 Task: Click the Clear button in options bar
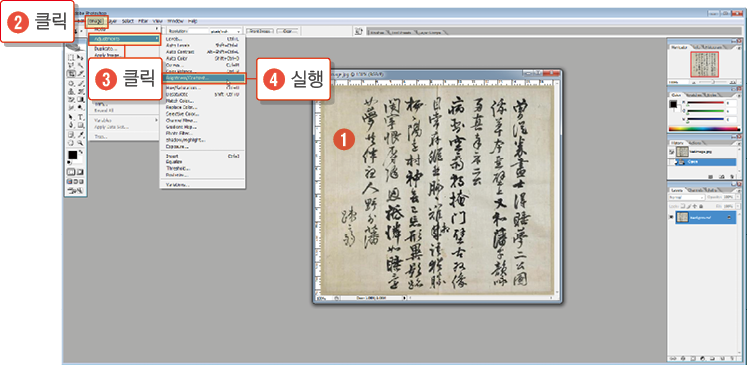point(288,31)
